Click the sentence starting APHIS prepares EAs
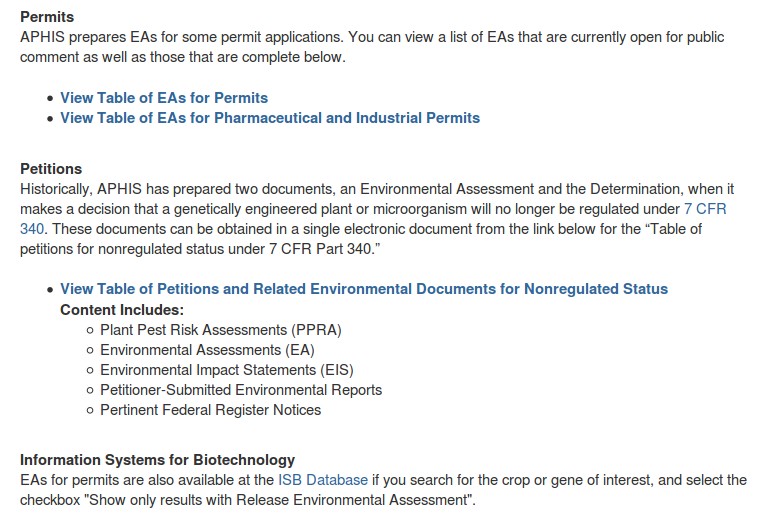Screen dimensions: 761x521 [x=180, y=37]
